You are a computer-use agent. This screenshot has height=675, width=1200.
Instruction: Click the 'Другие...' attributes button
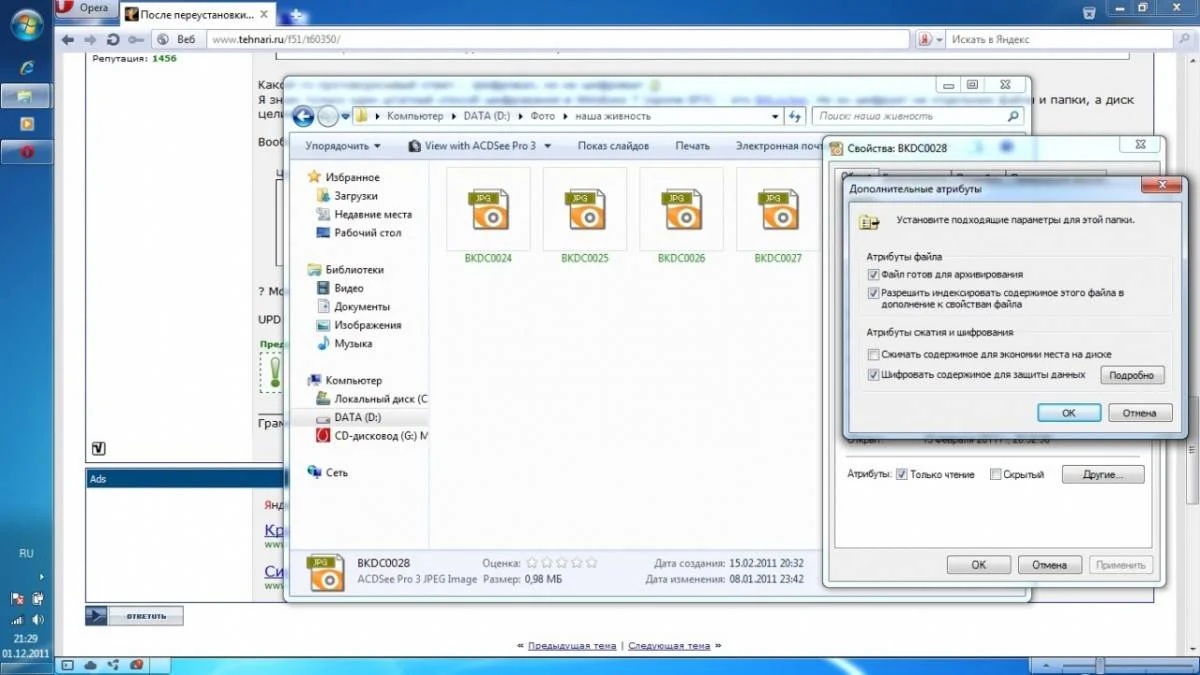click(1103, 475)
